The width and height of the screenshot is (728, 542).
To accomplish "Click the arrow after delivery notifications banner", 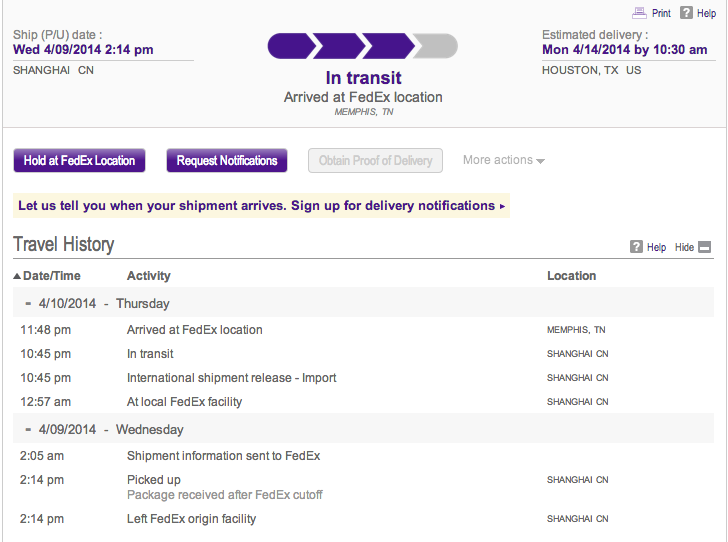I will [x=502, y=206].
